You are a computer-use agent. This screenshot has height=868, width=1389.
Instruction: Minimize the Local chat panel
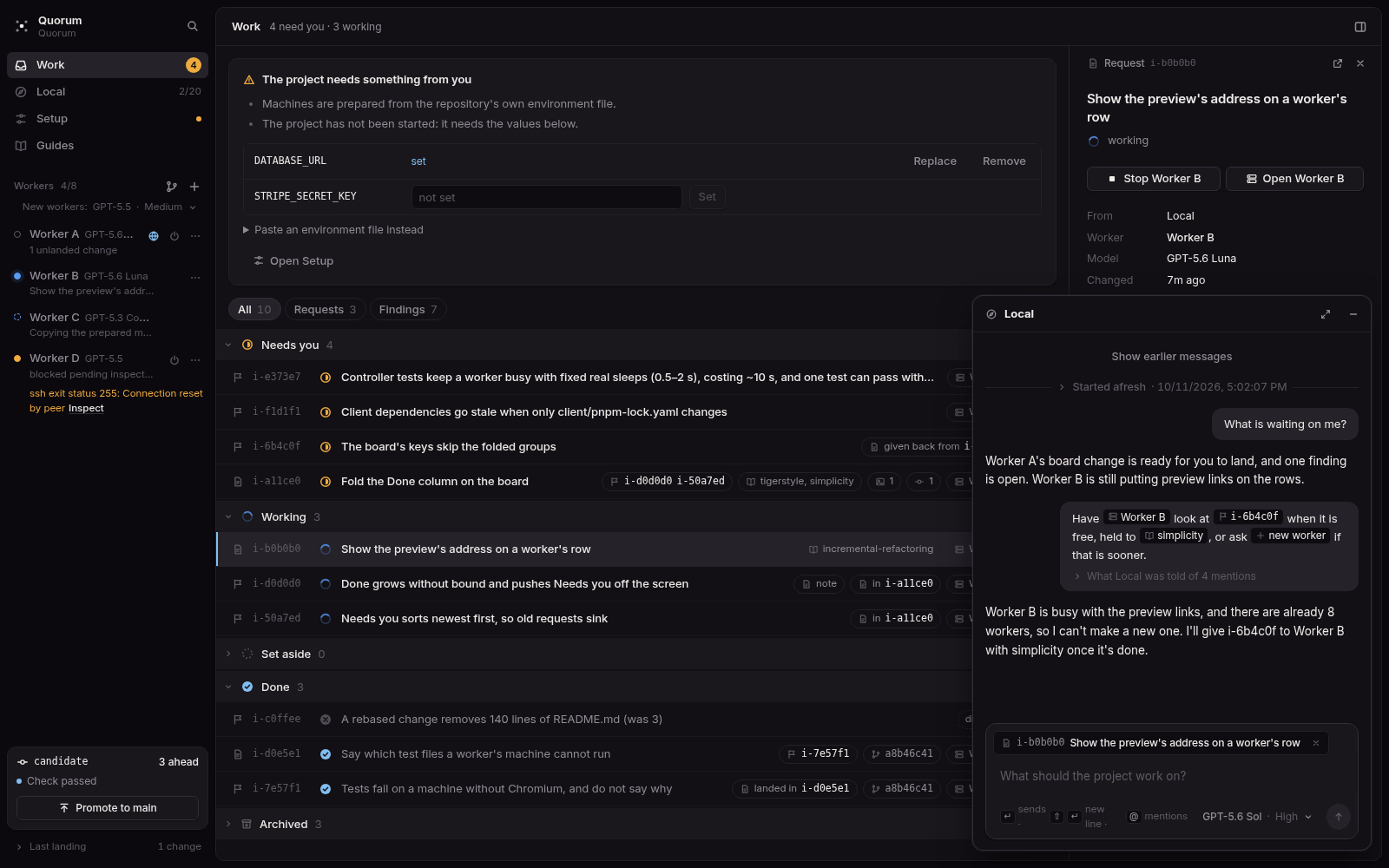pos(1353,314)
